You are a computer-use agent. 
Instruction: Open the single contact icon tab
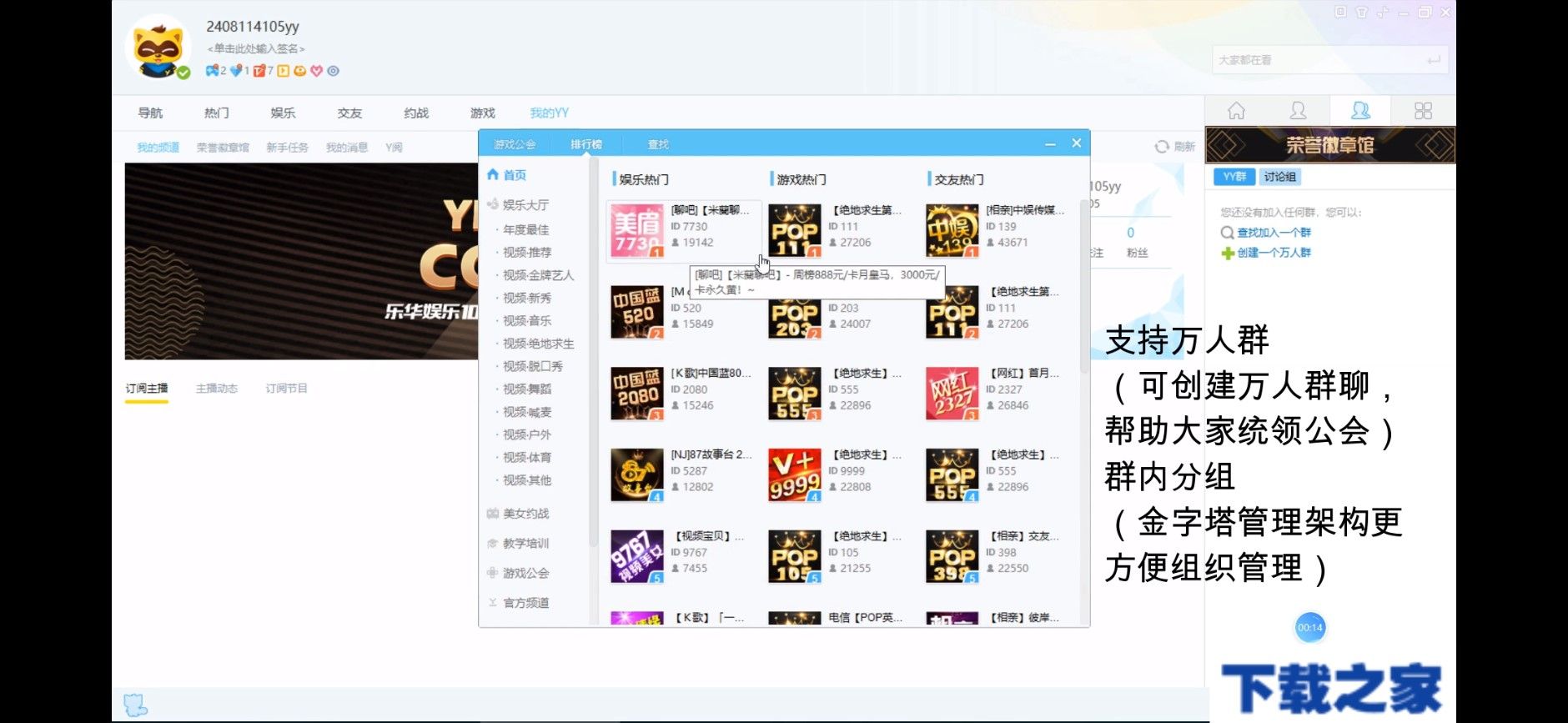point(1298,111)
